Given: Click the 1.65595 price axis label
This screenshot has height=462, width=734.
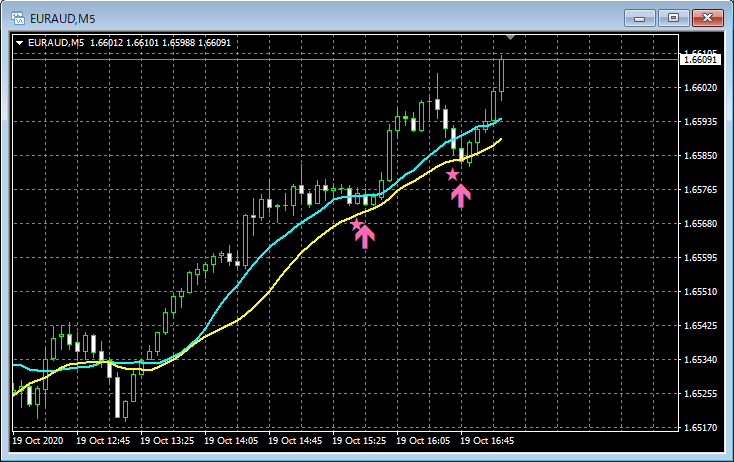Looking at the screenshot, I should (700, 258).
